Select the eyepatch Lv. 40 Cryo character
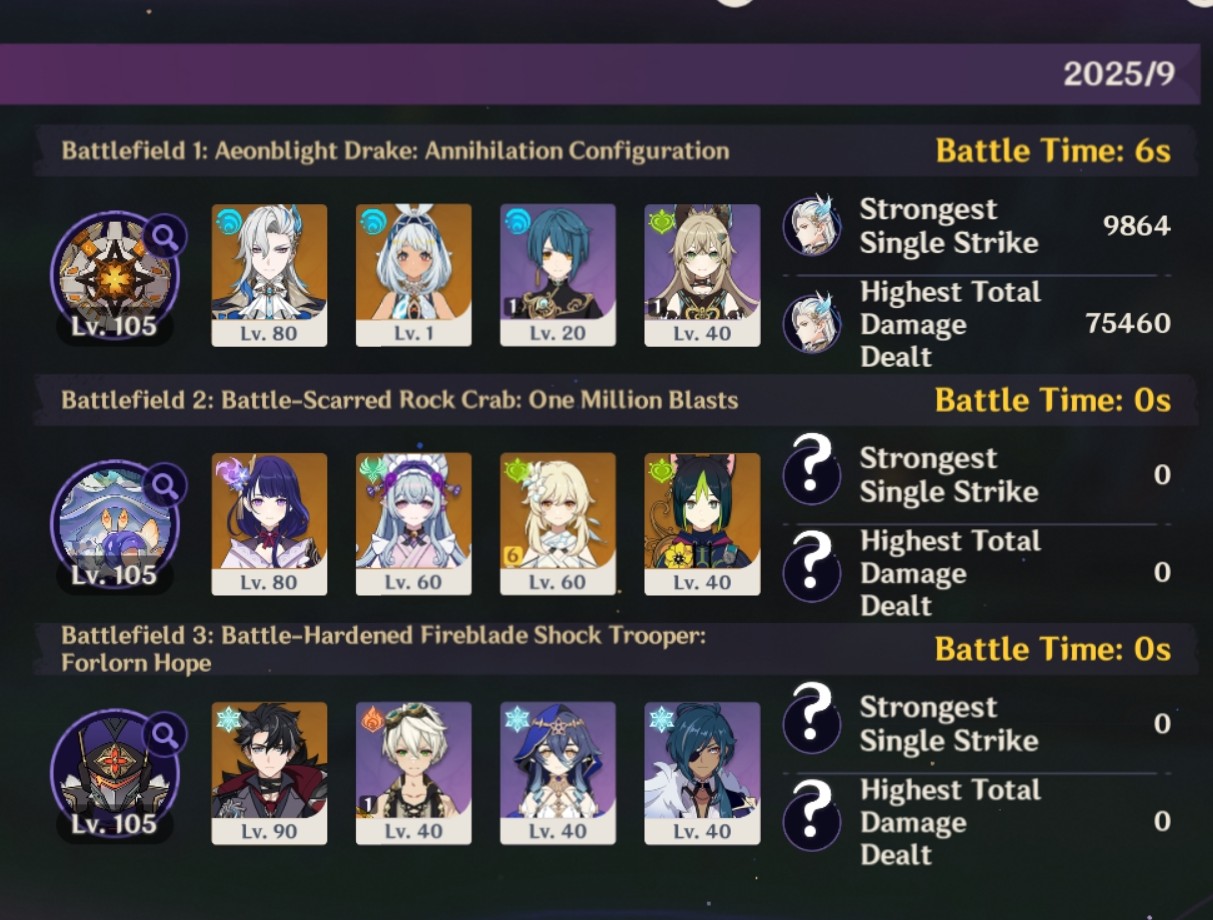This screenshot has width=1213, height=920. tap(702, 773)
